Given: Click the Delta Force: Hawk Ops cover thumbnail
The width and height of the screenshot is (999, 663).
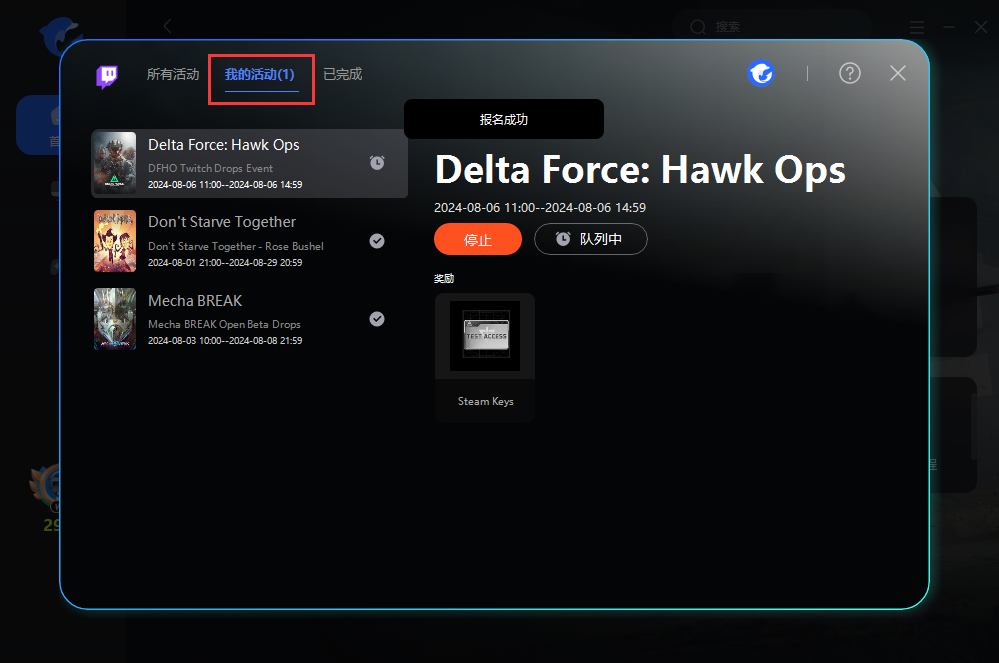Looking at the screenshot, I should (x=115, y=163).
